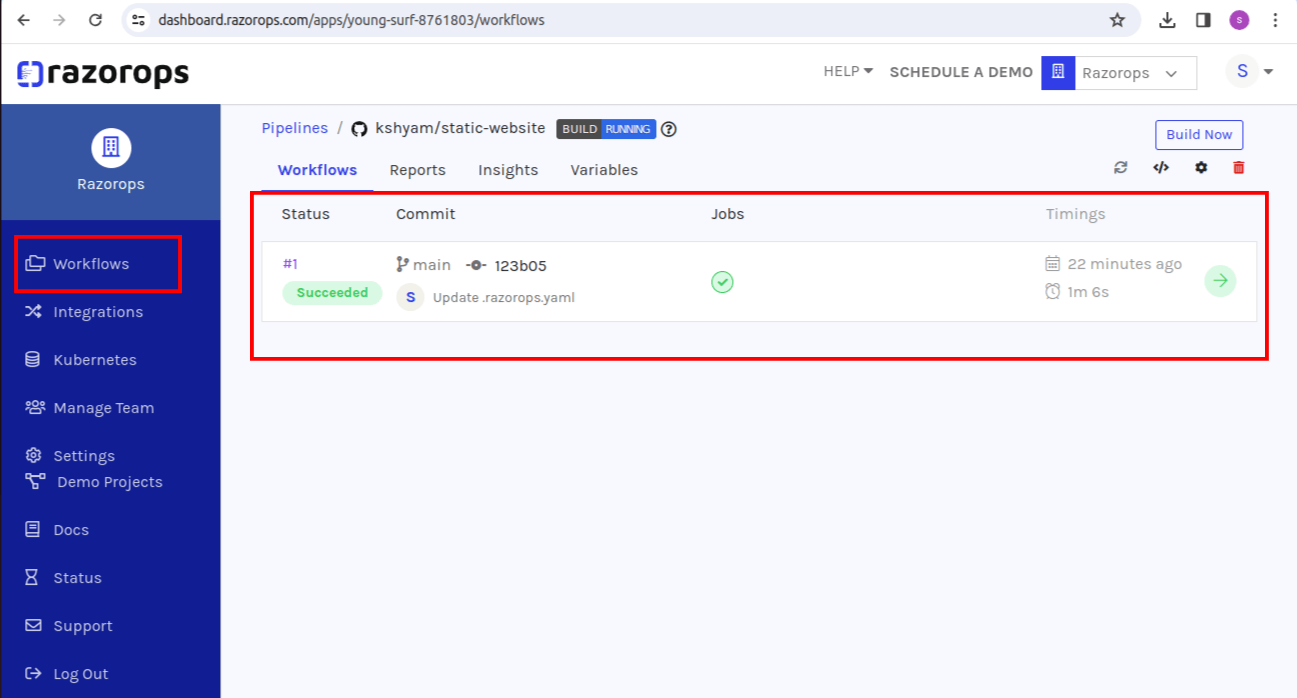Expand the HELP dropdown

(x=847, y=71)
